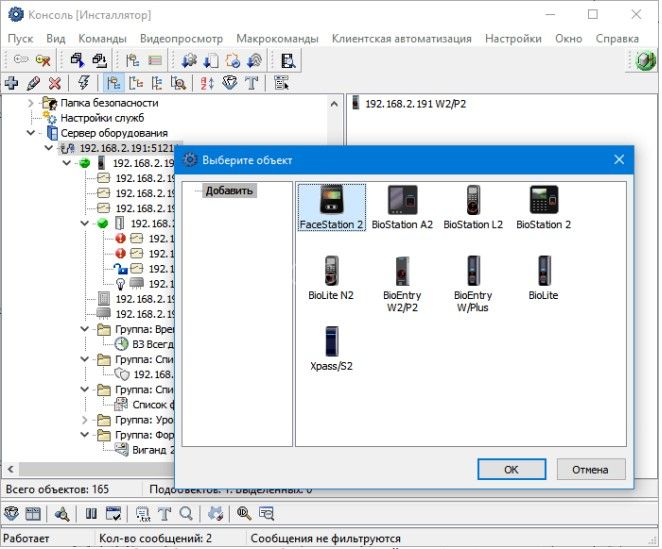Open the Макрокоманды menu

277,38
